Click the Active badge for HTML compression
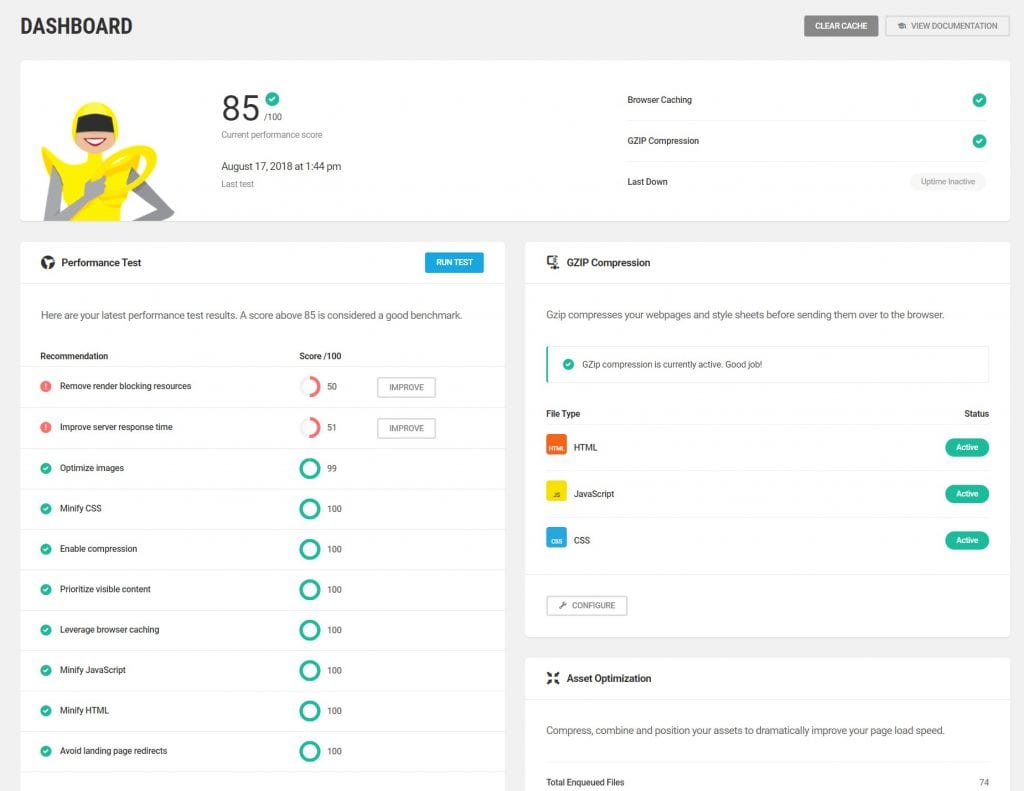This screenshot has height=791, width=1024. [x=966, y=447]
